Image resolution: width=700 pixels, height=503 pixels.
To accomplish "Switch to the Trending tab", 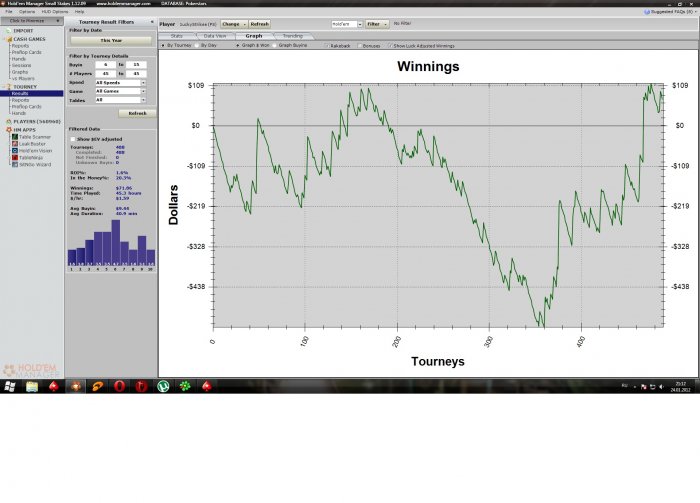I will pos(293,36).
